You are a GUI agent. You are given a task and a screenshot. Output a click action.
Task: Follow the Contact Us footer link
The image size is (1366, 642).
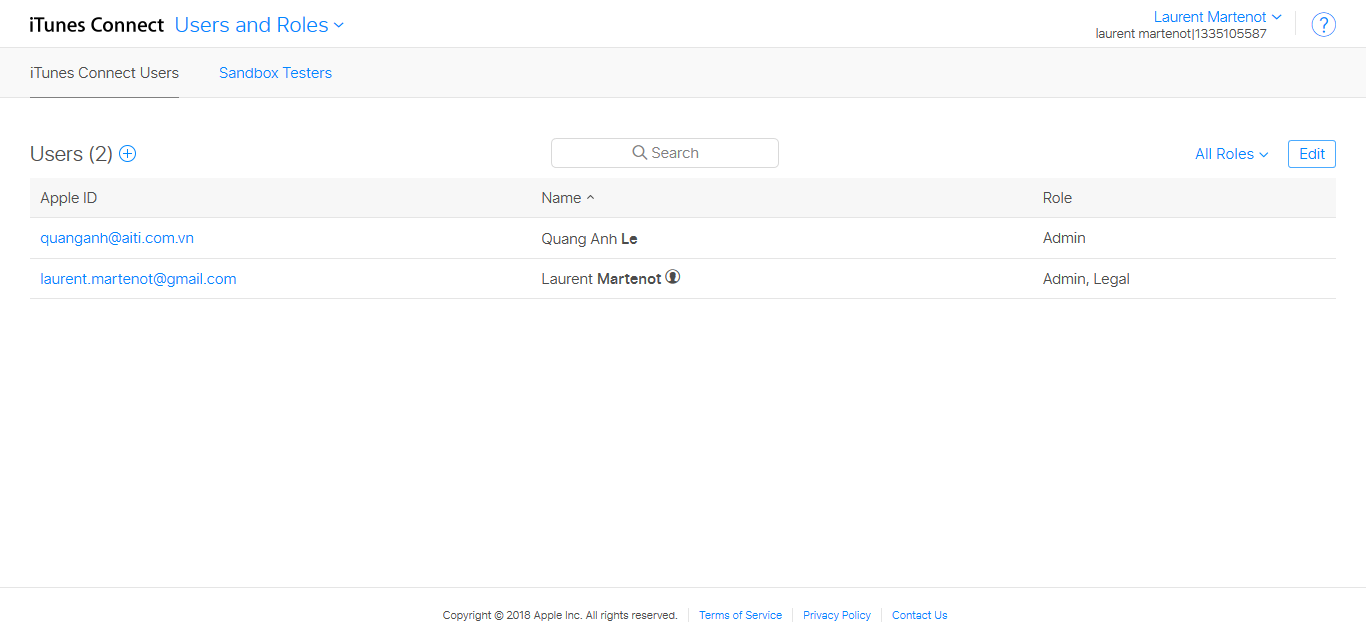click(x=919, y=615)
